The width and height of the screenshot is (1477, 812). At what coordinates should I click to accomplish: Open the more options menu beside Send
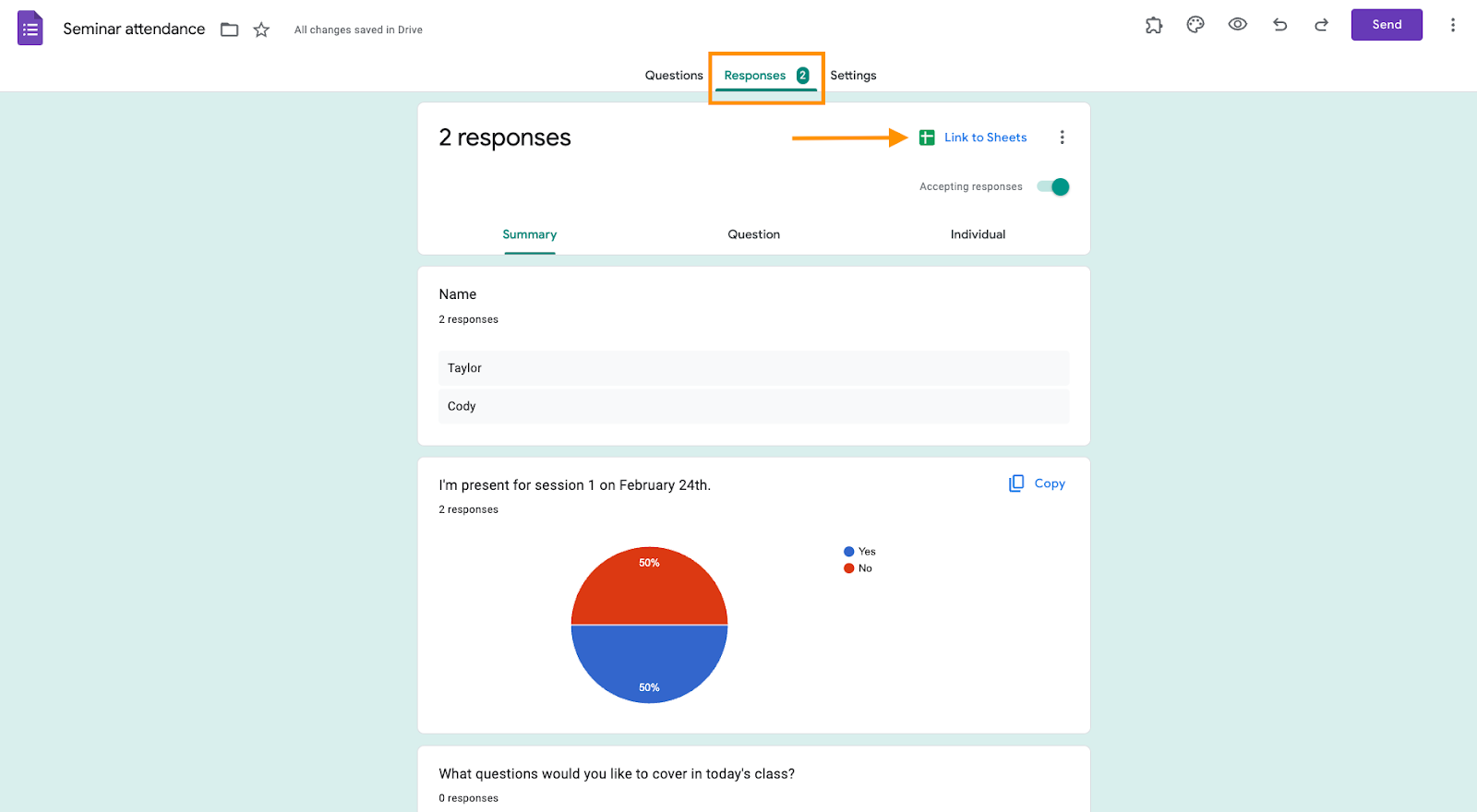1452,25
